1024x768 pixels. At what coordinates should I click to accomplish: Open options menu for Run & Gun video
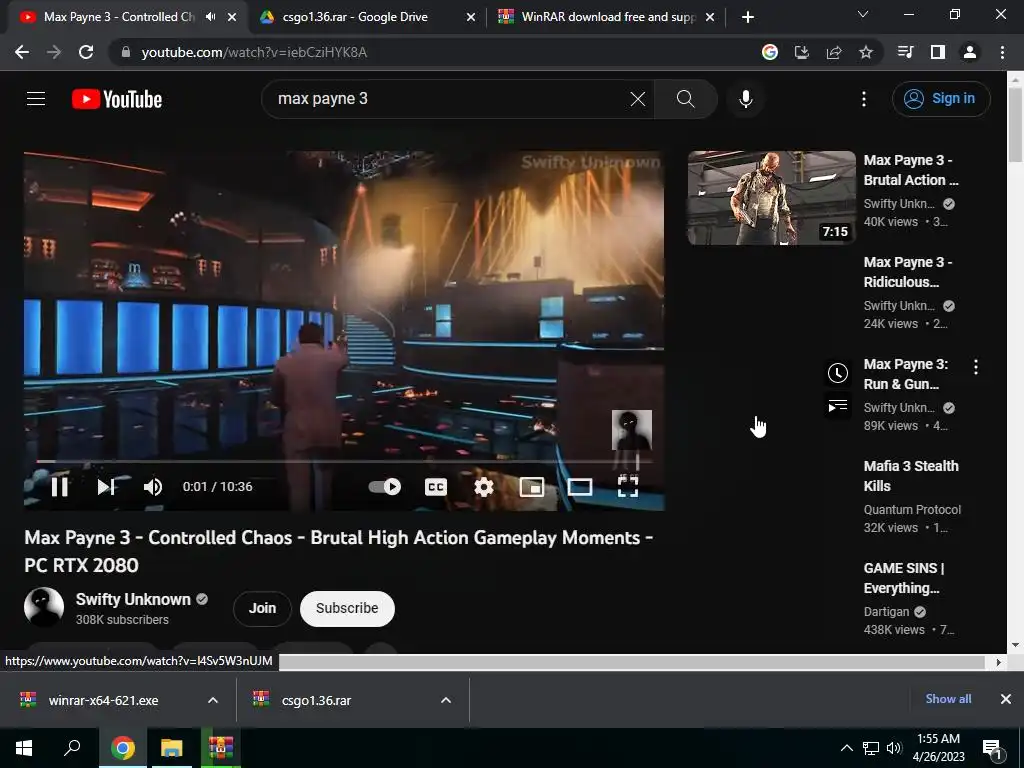click(x=976, y=367)
